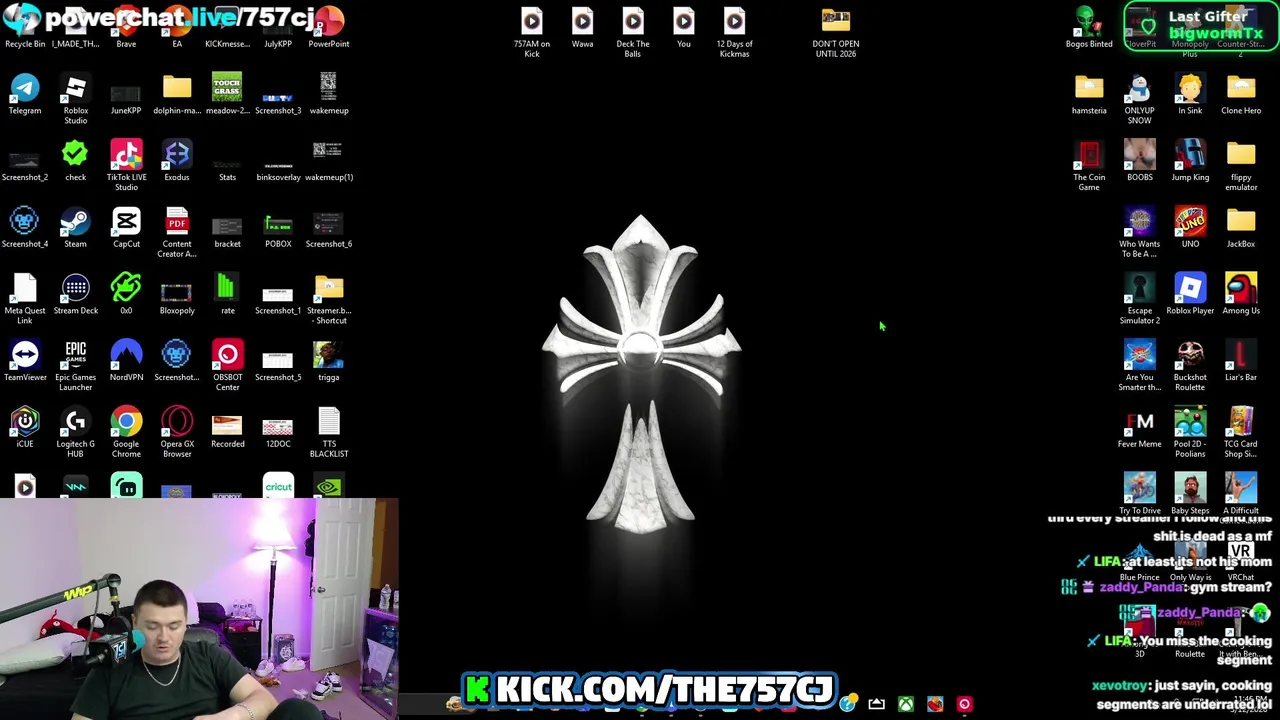Launch Jump King game
Screen dimensions: 1280x720
[1190, 161]
